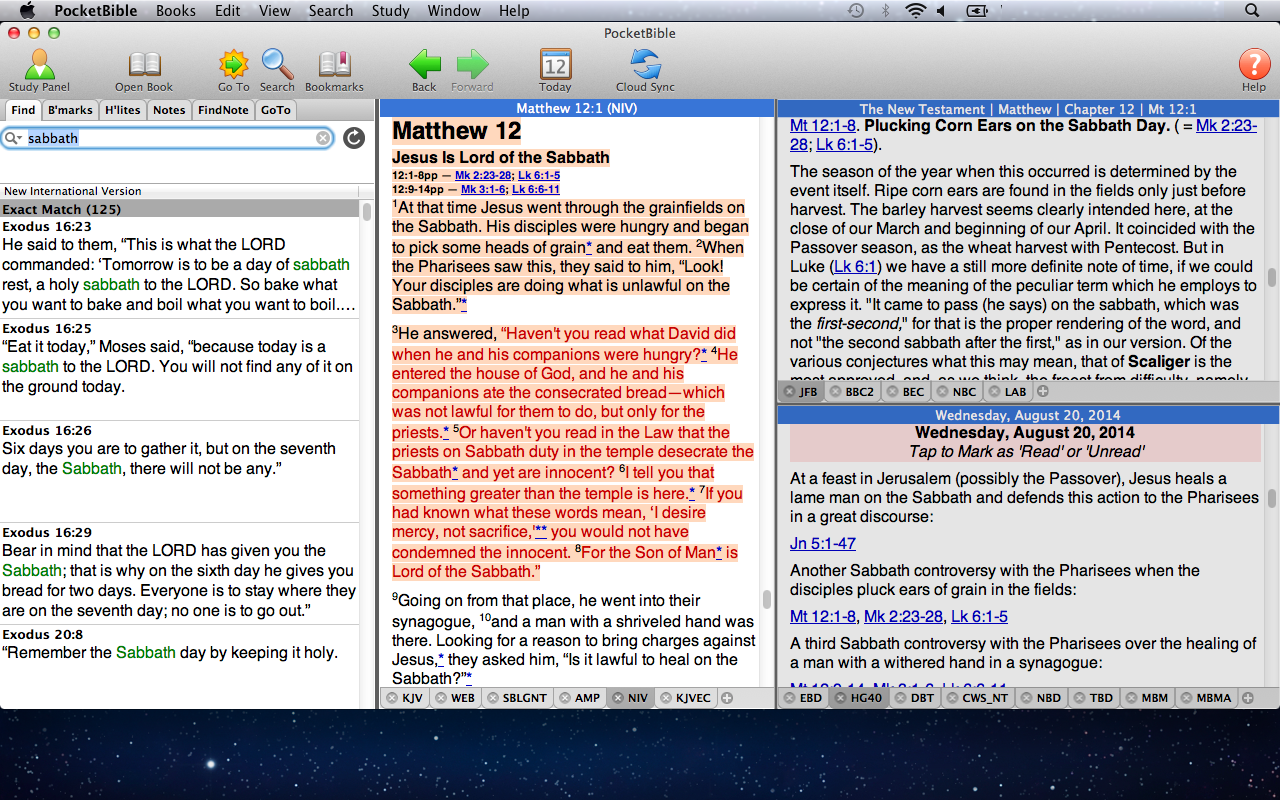The image size is (1280, 800).
Task: Open the Study menu
Action: (x=390, y=10)
